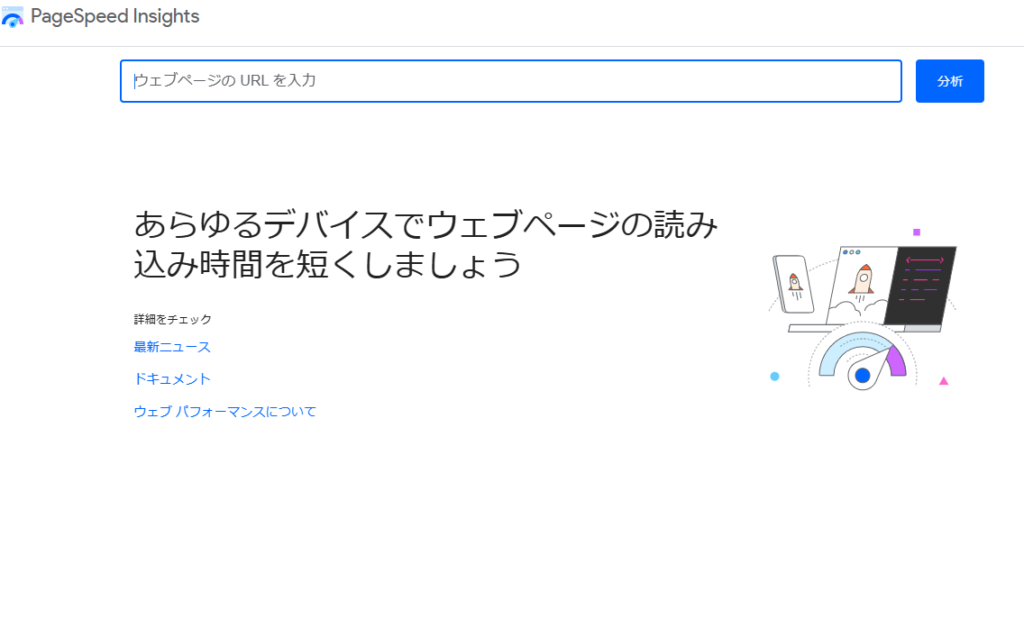Click the blue 分析 button
Screen dimensions: 1024x637
[950, 81]
